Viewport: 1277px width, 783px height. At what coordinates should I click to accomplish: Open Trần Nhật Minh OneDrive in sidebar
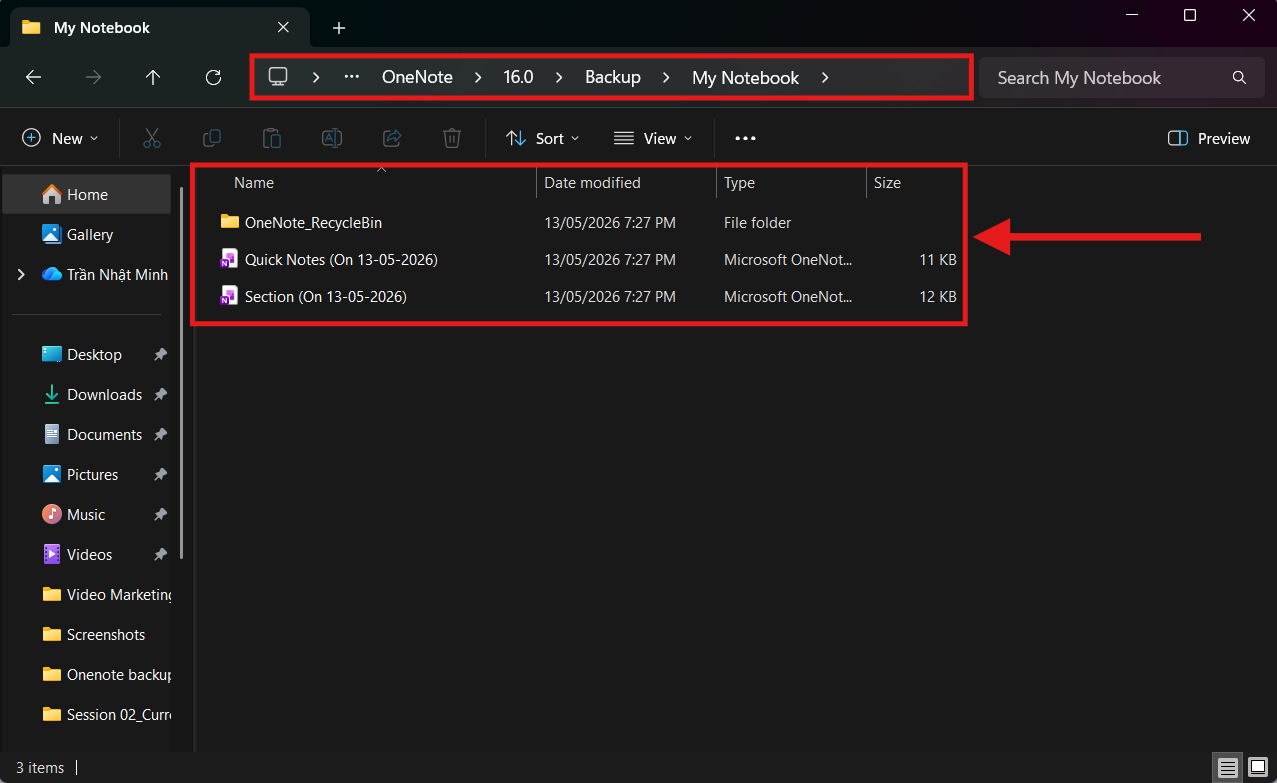point(117,274)
